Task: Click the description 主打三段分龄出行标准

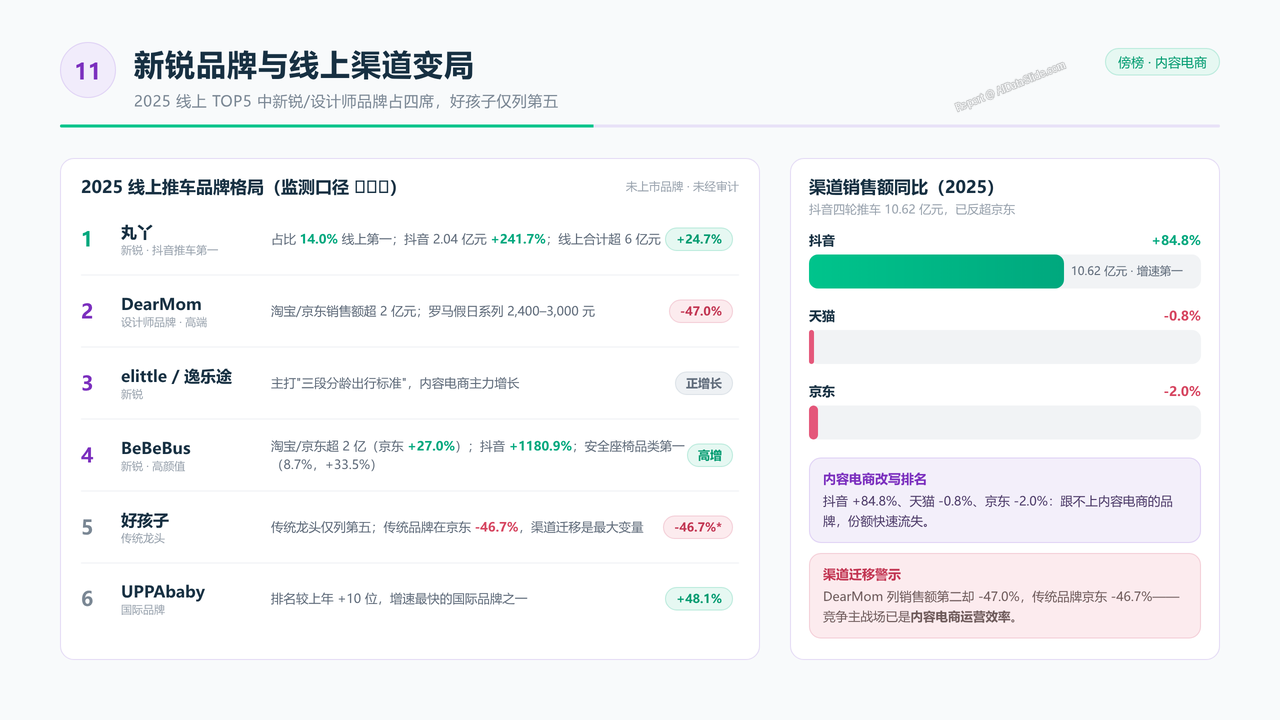Action: click(395, 383)
